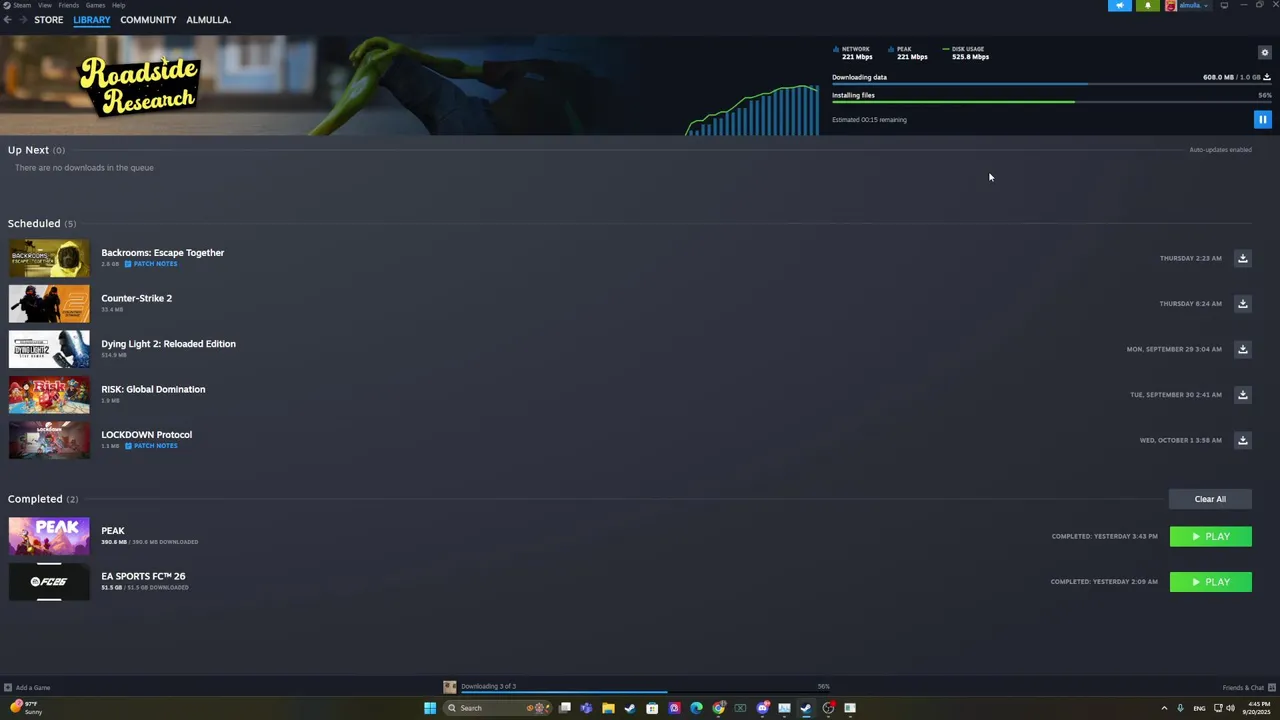This screenshot has width=1280, height=720.
Task: Open Microsoft Edge from taskbar
Action: 696,708
